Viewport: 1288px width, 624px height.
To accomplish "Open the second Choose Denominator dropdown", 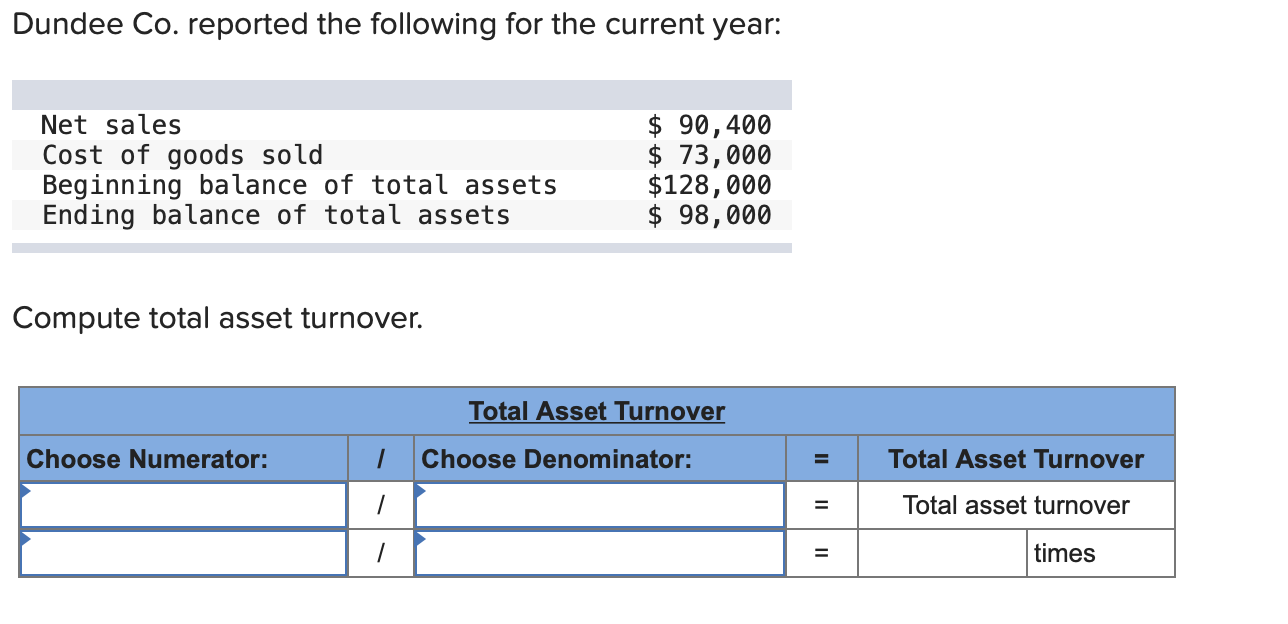I will pyautogui.click(x=599, y=552).
